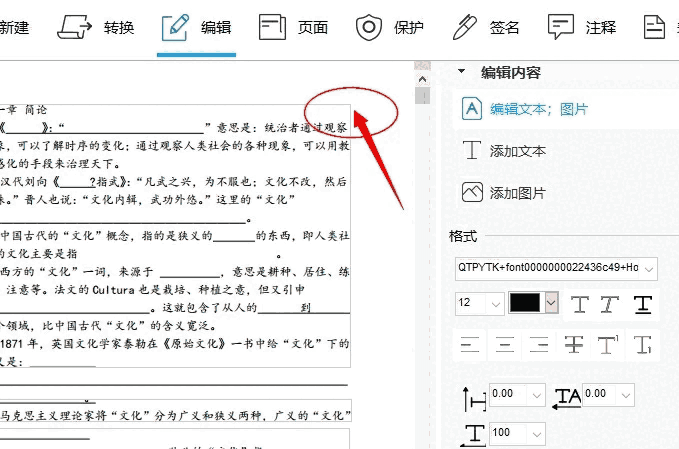Click the line spacing icon
Screen dimensions: 679x449
(x=474, y=399)
